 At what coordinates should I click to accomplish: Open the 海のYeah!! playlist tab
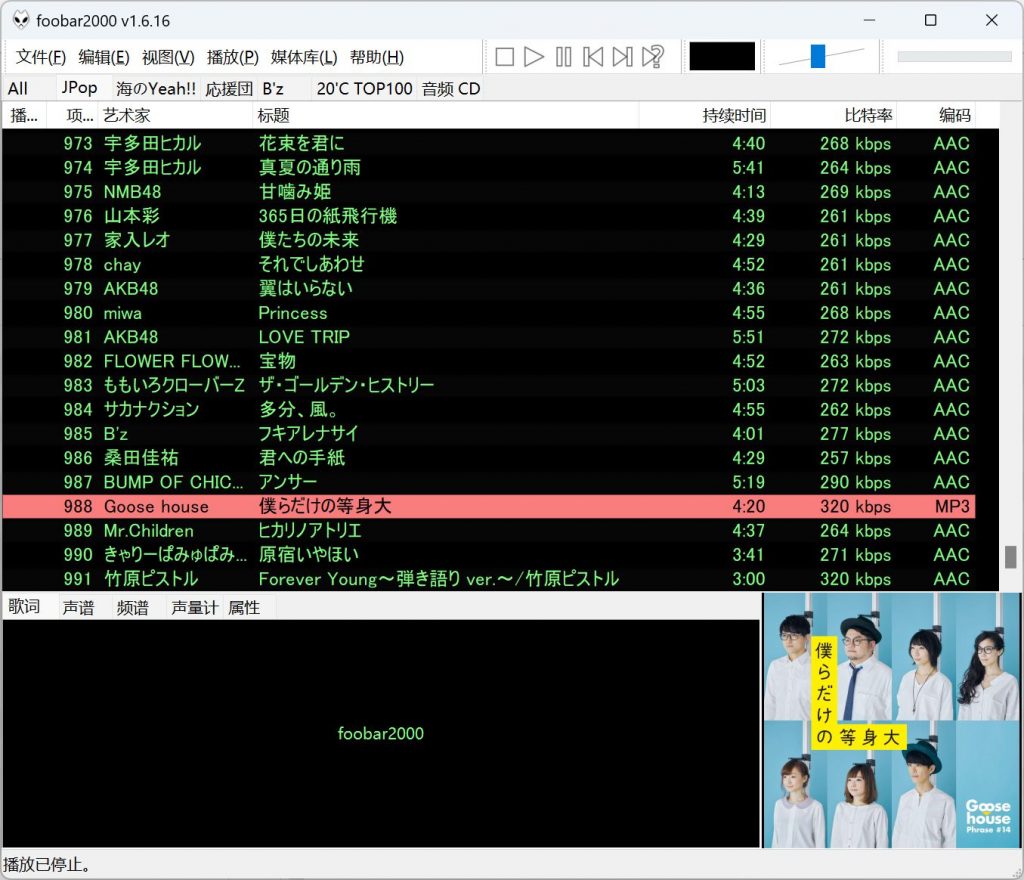[x=155, y=89]
